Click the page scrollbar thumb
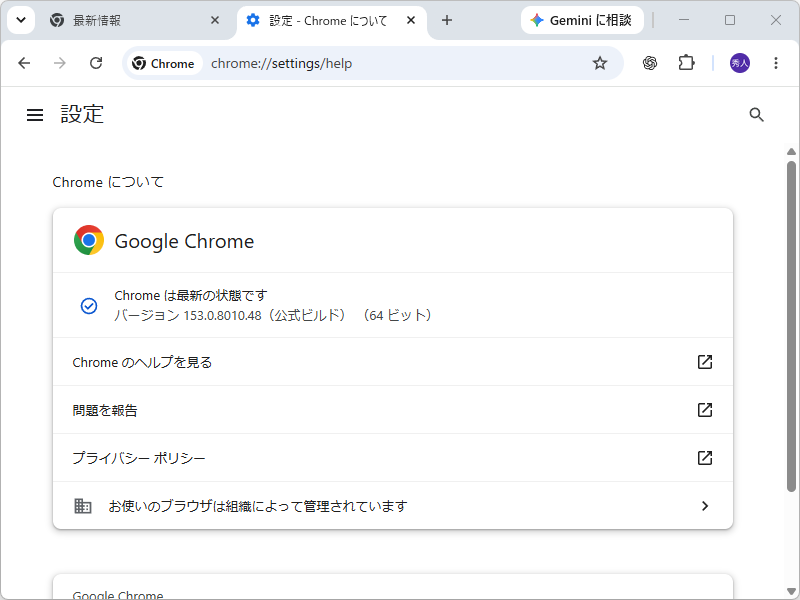This screenshot has width=800, height=600. click(x=791, y=327)
